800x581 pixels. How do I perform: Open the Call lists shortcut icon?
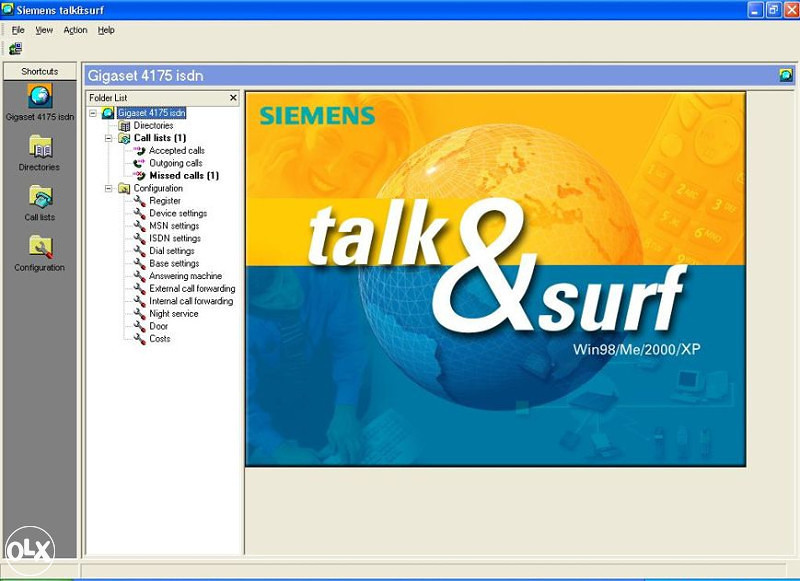(40, 197)
